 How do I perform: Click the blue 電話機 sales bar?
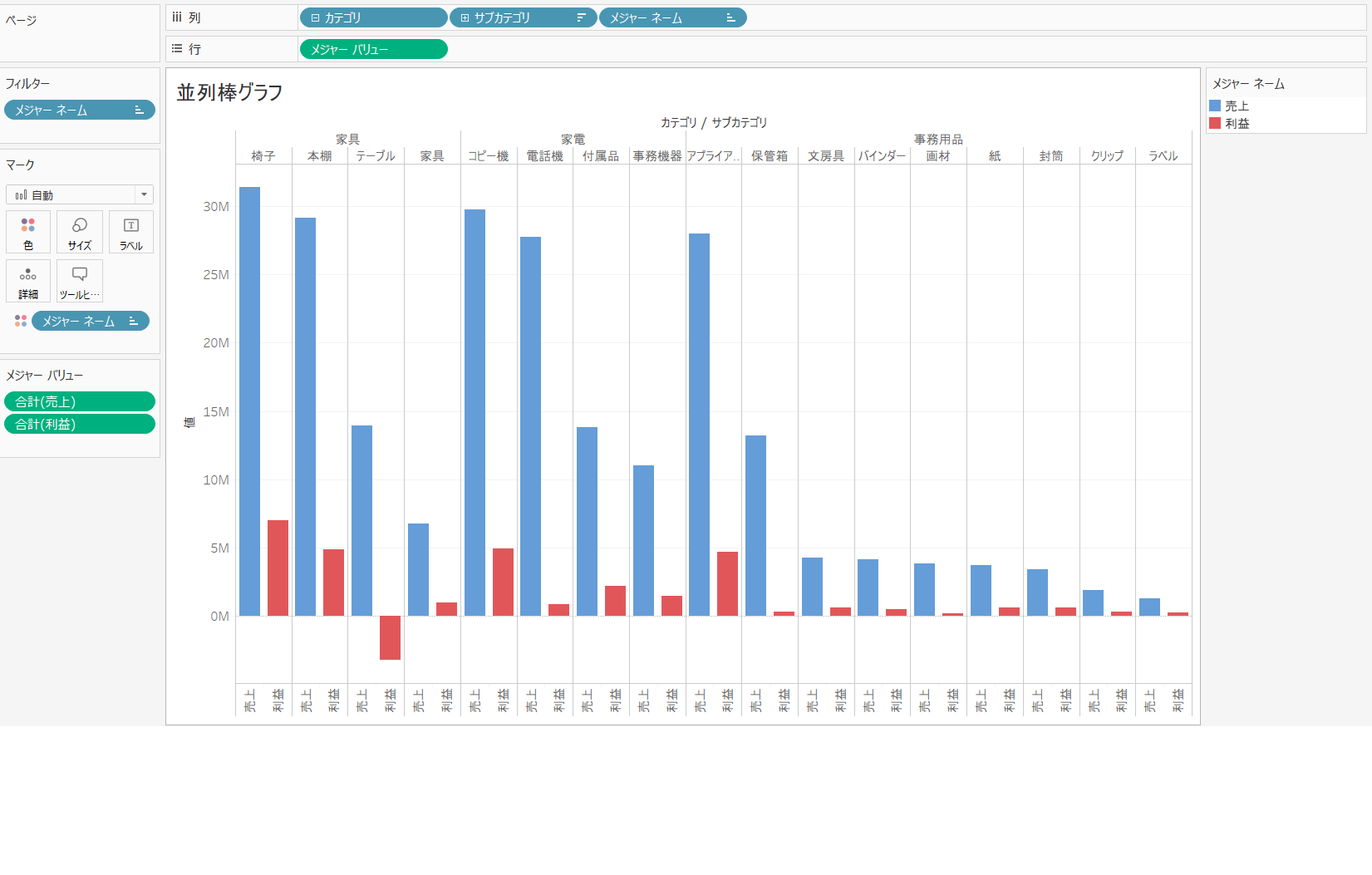[x=530, y=426]
